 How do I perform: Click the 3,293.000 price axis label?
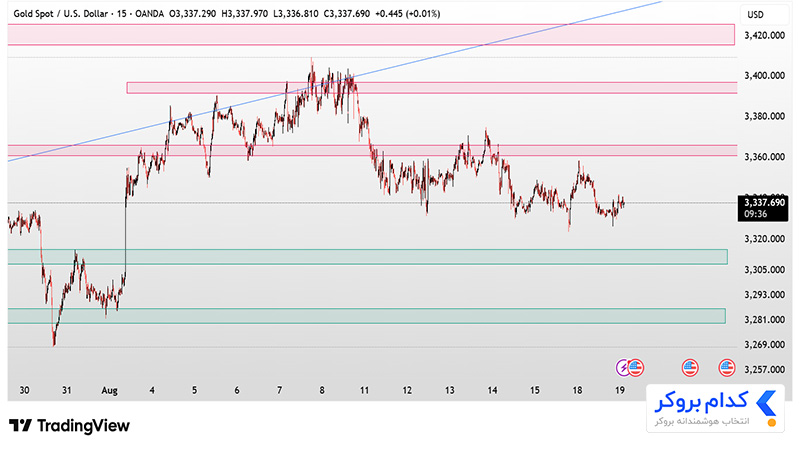tap(764, 295)
